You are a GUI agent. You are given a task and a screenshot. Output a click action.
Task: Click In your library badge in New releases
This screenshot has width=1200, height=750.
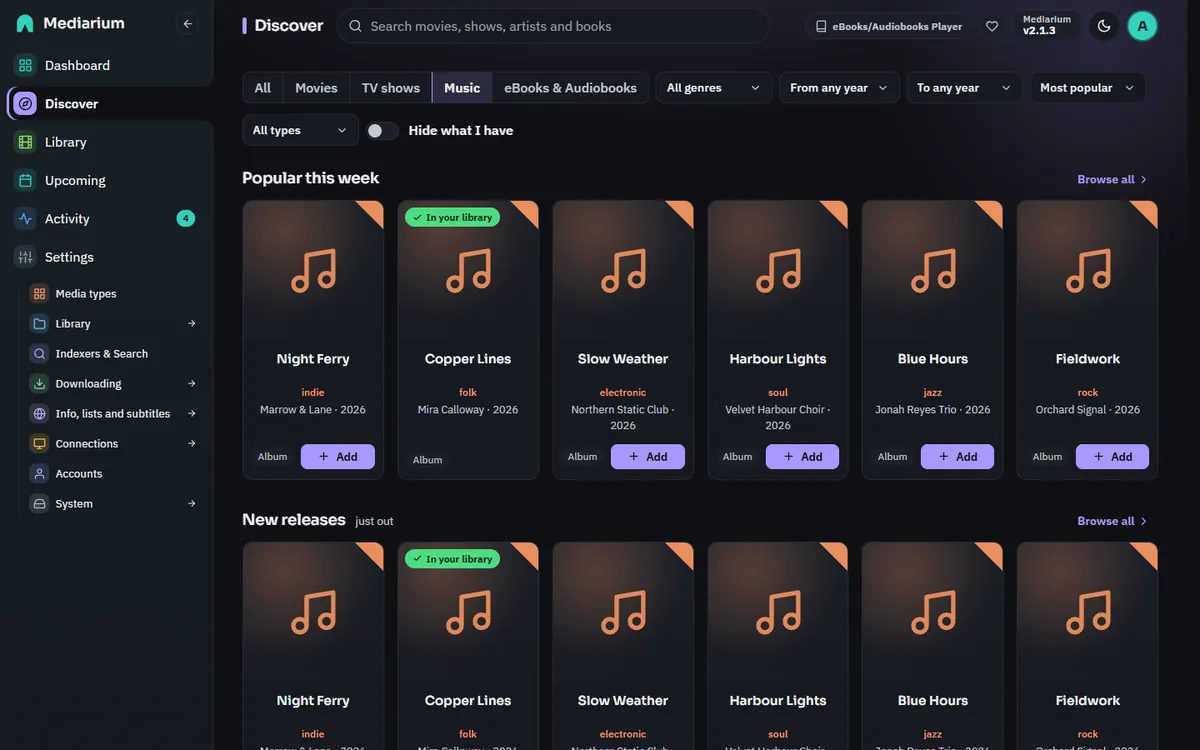[x=453, y=559]
